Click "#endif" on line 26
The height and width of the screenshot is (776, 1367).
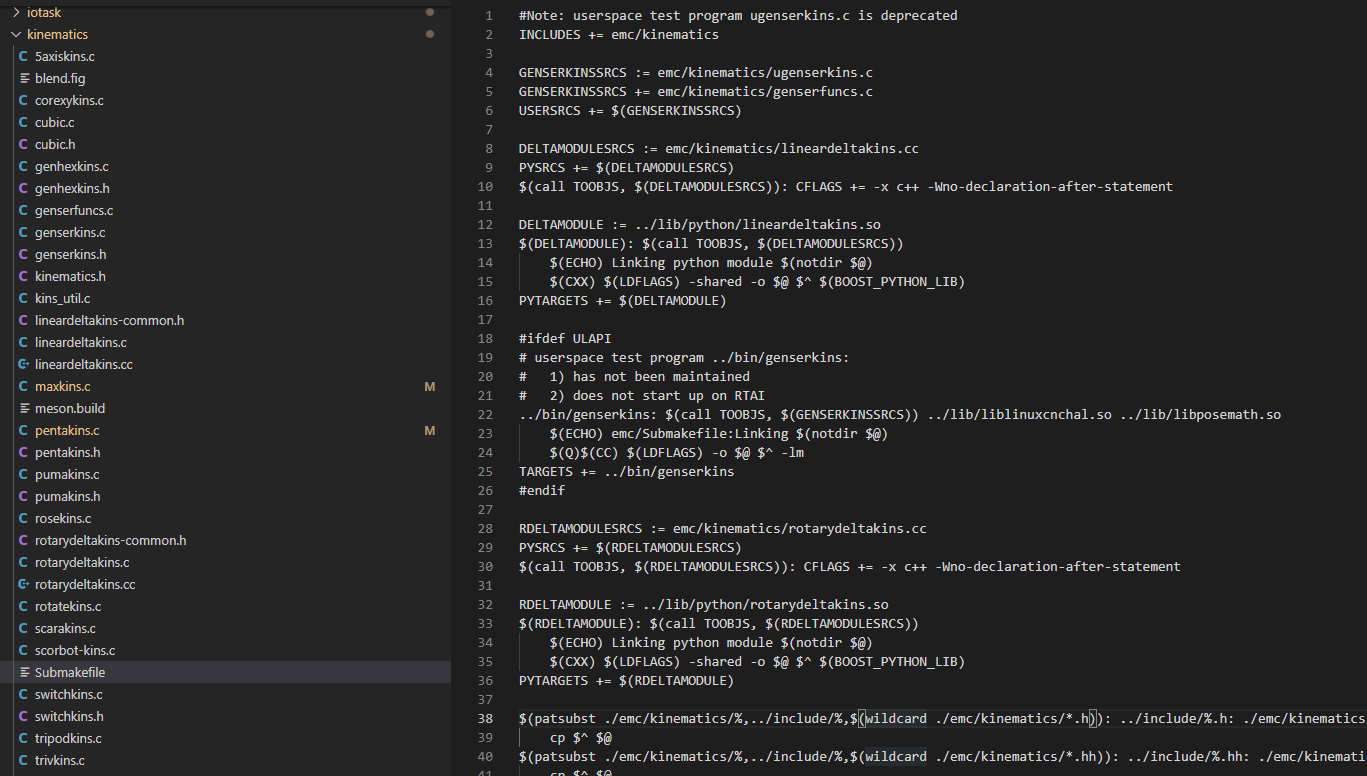(542, 490)
